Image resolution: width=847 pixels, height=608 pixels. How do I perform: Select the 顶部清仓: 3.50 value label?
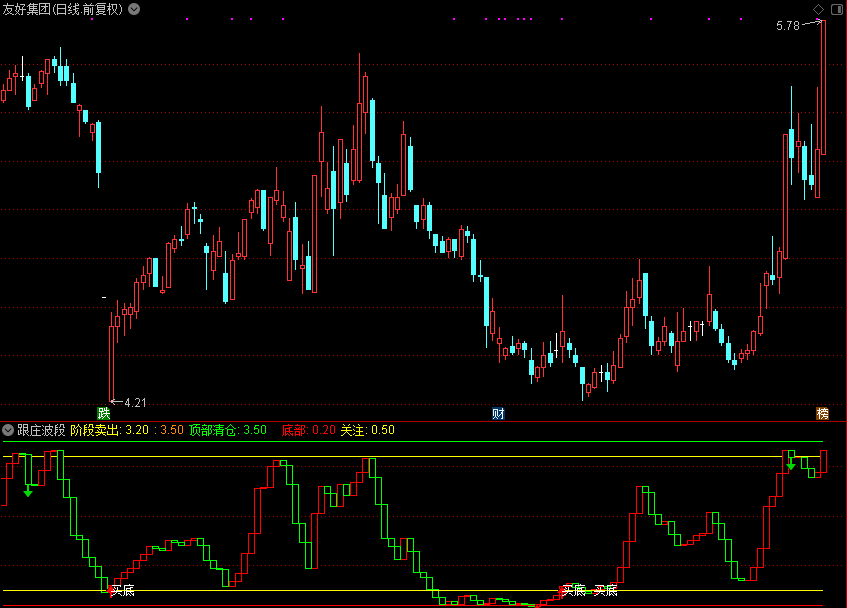[228, 430]
